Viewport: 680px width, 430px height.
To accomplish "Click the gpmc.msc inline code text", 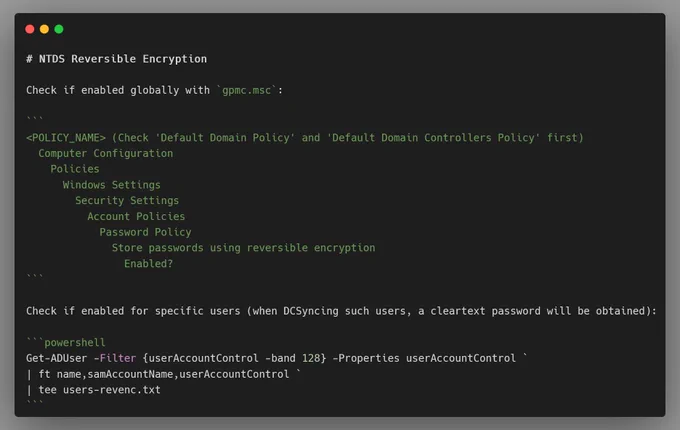I will pos(247,90).
